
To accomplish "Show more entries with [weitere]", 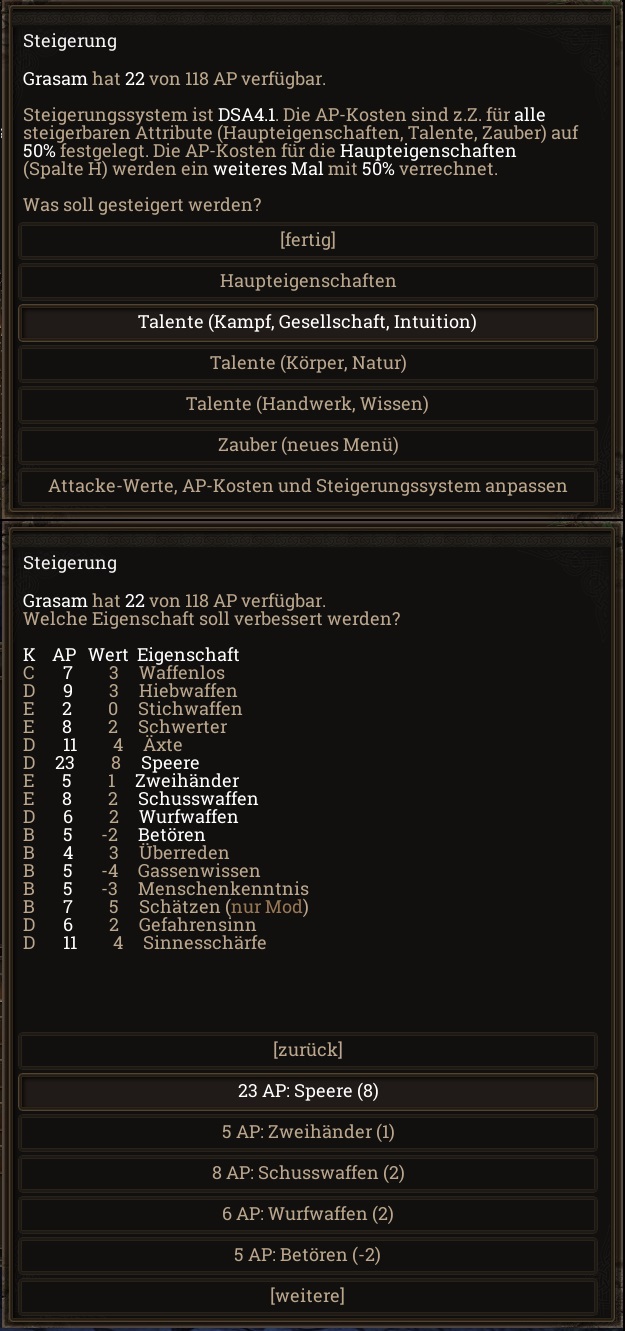I will click(x=308, y=1296).
